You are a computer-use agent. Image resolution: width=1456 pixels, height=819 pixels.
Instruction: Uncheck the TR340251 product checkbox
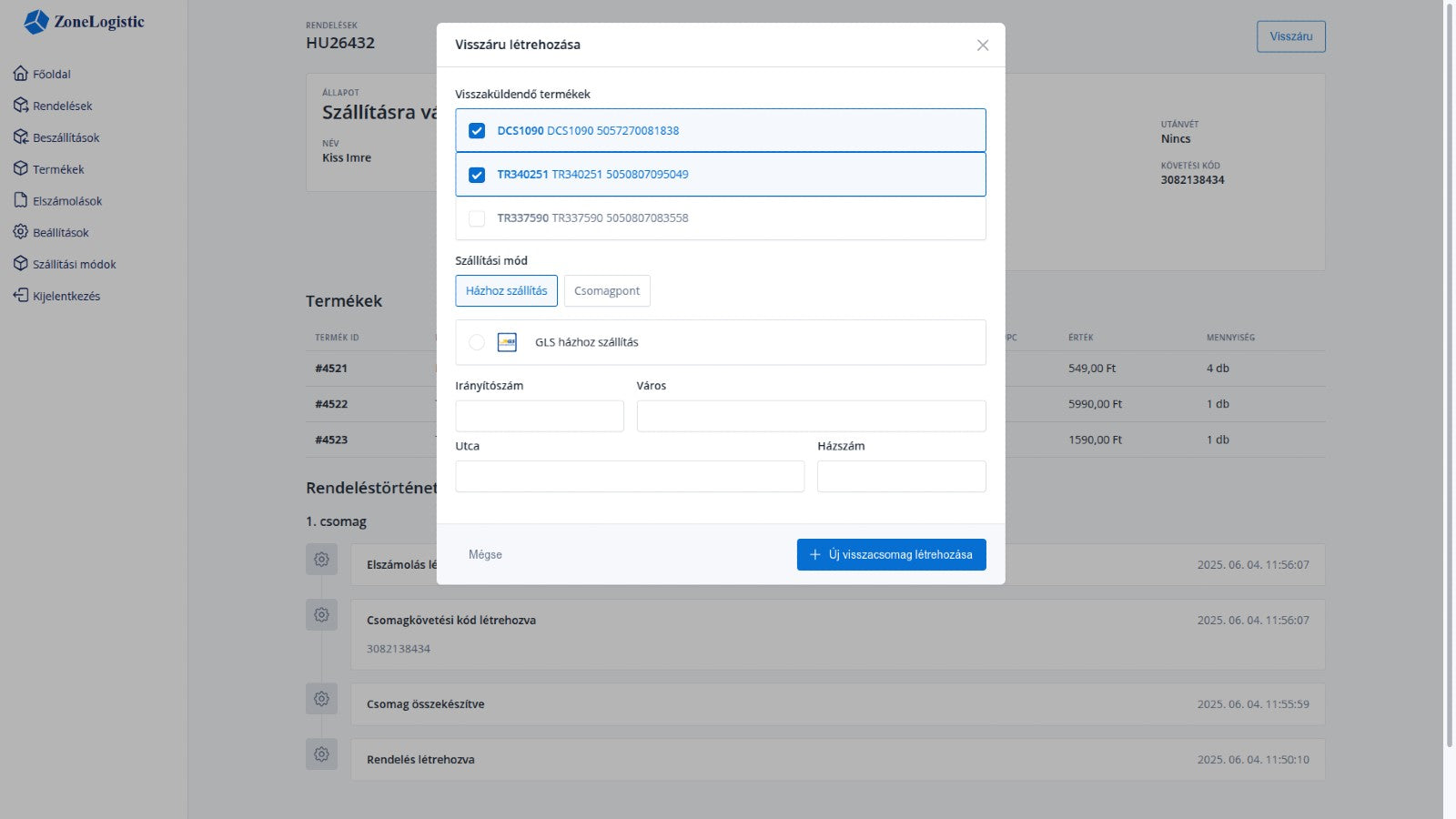point(477,175)
